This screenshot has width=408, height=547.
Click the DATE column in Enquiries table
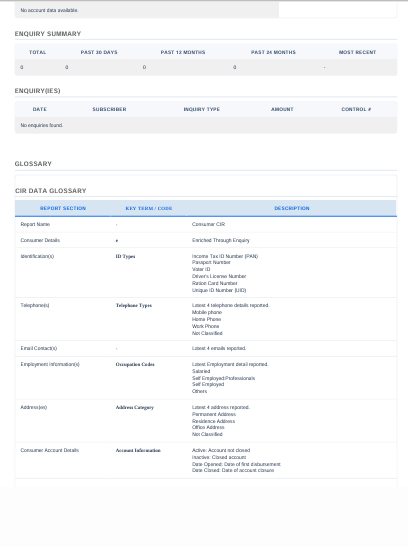click(x=40, y=109)
